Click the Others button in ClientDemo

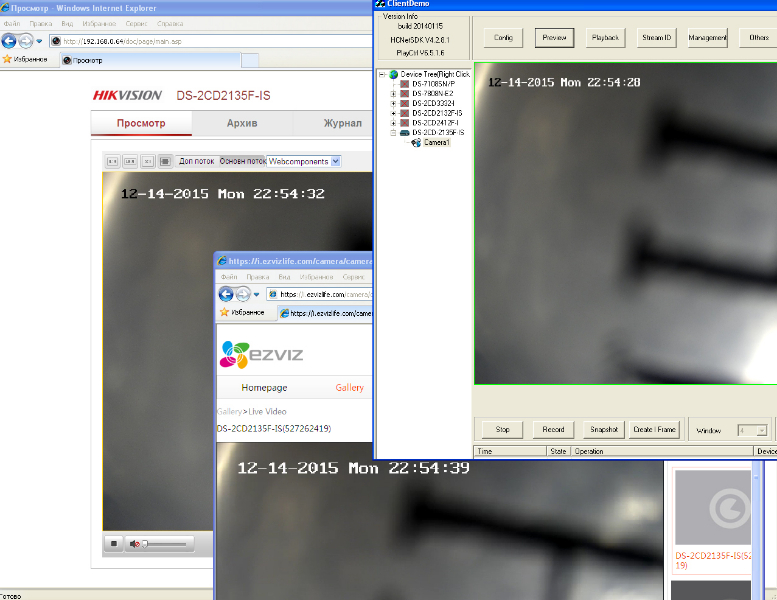click(x=758, y=38)
